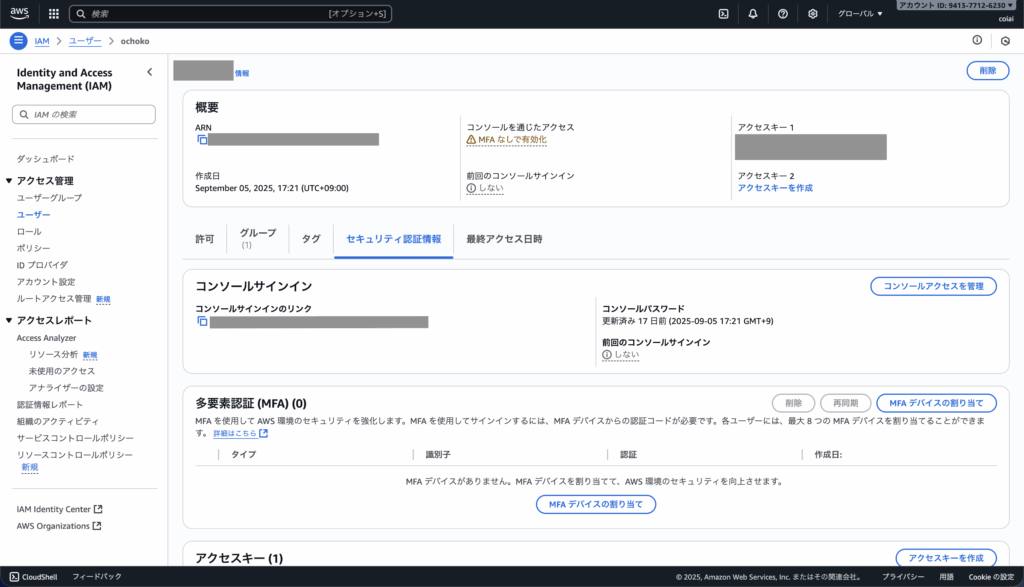Open the services grid menu icon
Image resolution: width=1024 pixels, height=587 pixels.
pyautogui.click(x=51, y=14)
